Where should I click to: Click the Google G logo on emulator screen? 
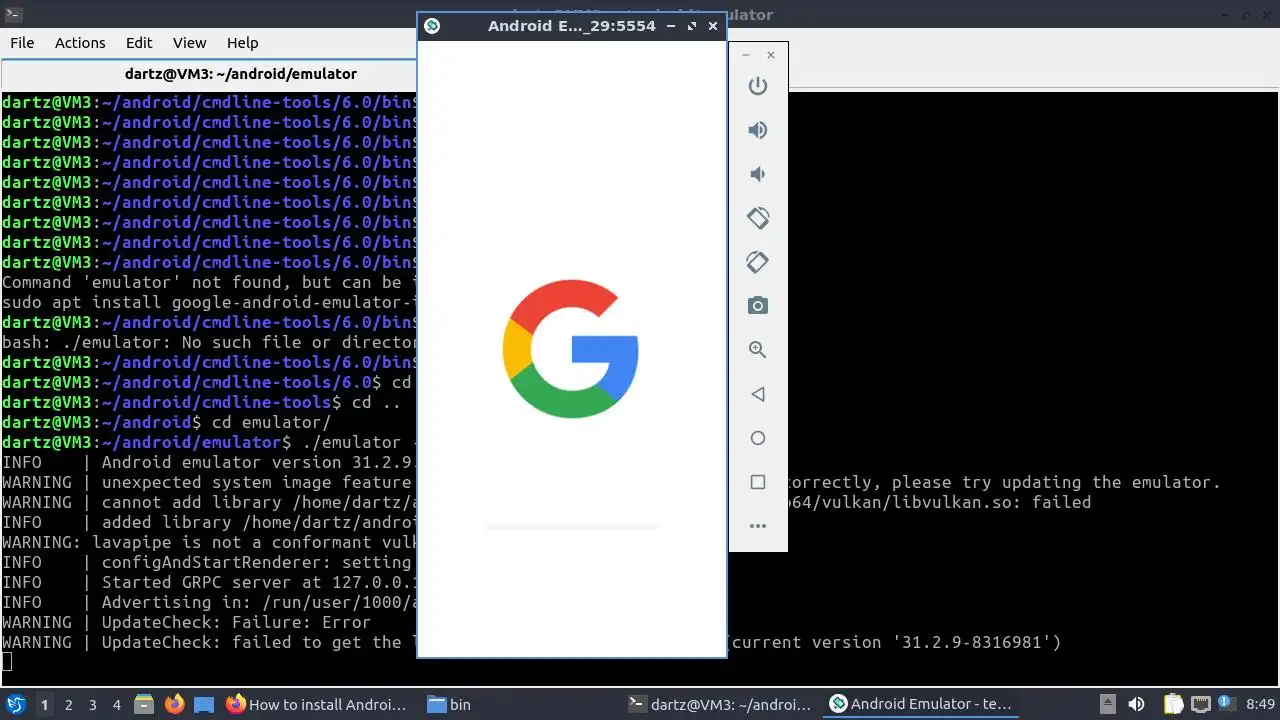click(571, 349)
